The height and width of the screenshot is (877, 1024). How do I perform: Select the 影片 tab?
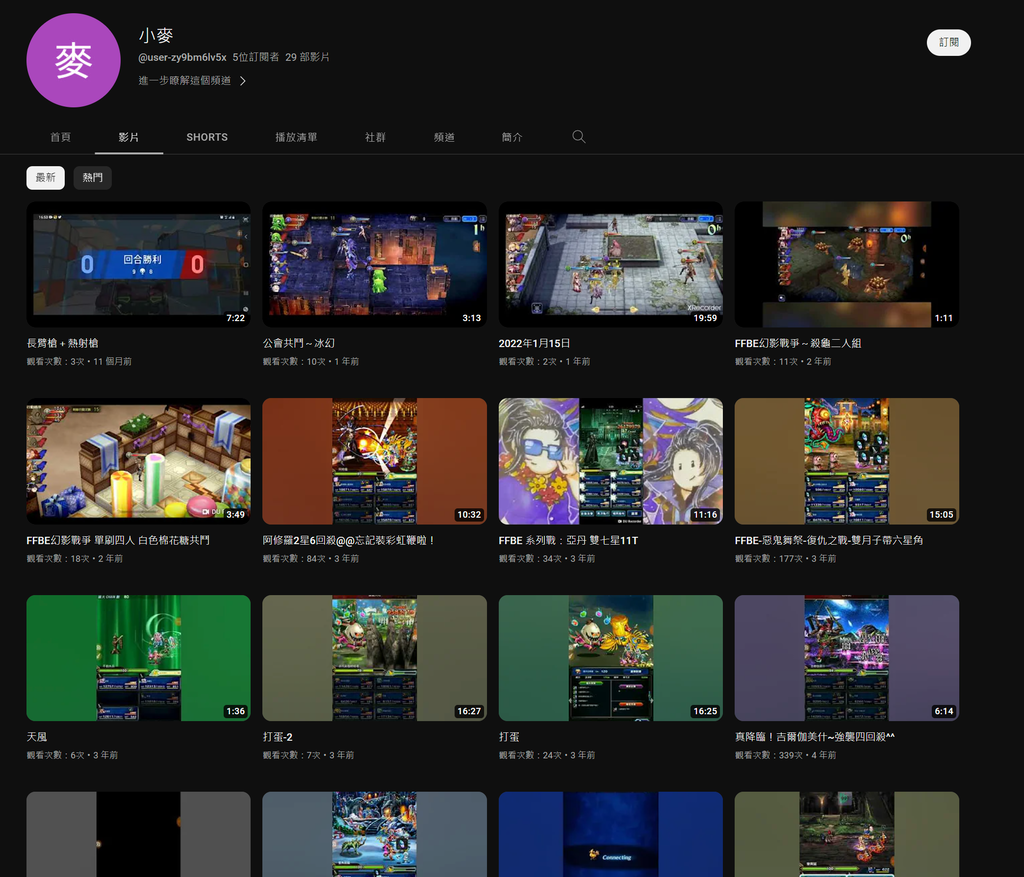pos(129,137)
